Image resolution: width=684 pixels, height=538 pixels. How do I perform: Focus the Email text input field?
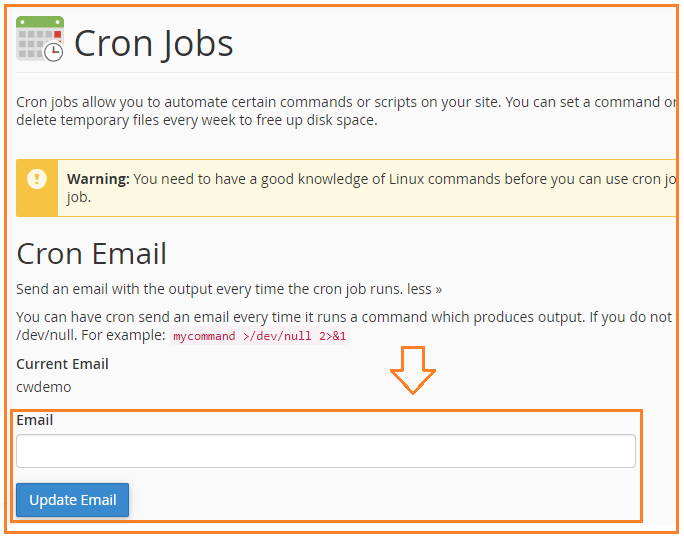(x=326, y=451)
